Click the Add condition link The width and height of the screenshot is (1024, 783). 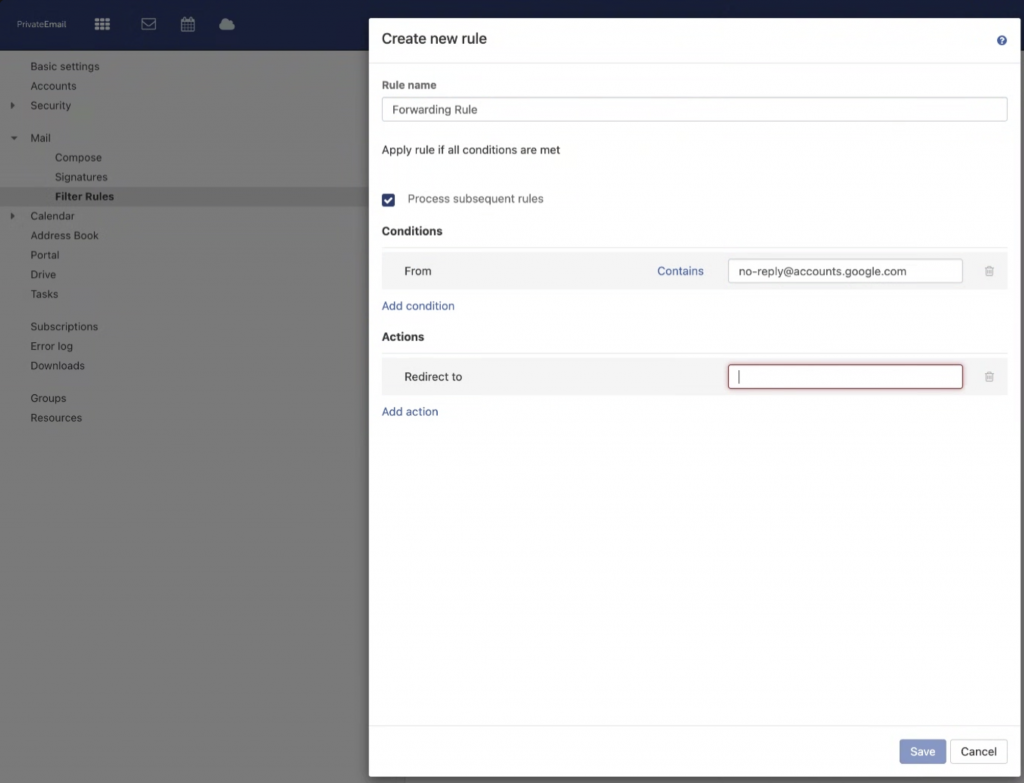point(418,306)
